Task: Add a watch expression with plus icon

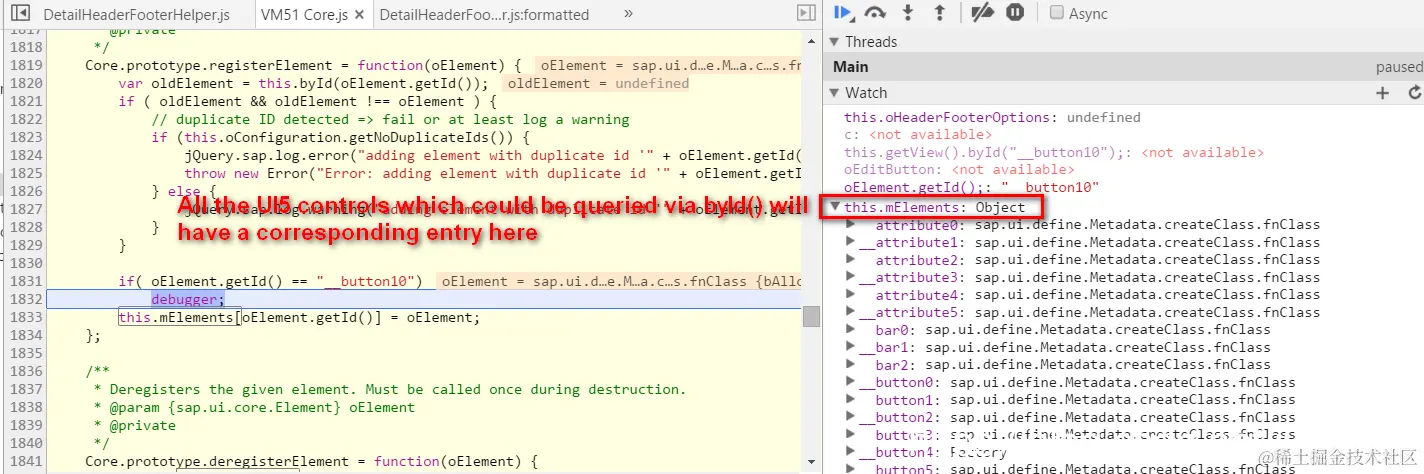Action: (x=1383, y=92)
